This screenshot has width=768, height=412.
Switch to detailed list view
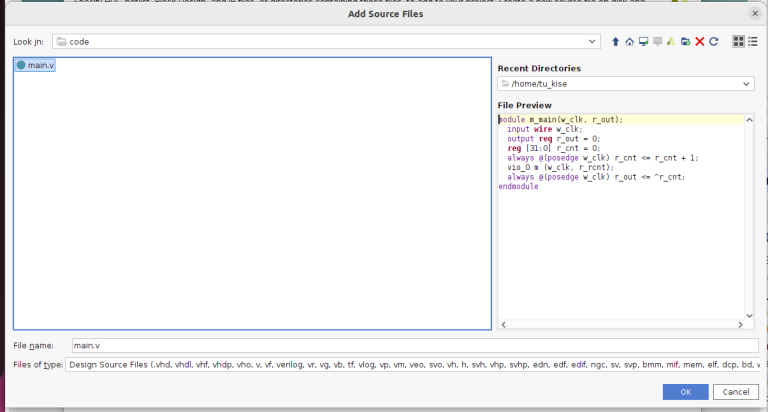point(752,42)
